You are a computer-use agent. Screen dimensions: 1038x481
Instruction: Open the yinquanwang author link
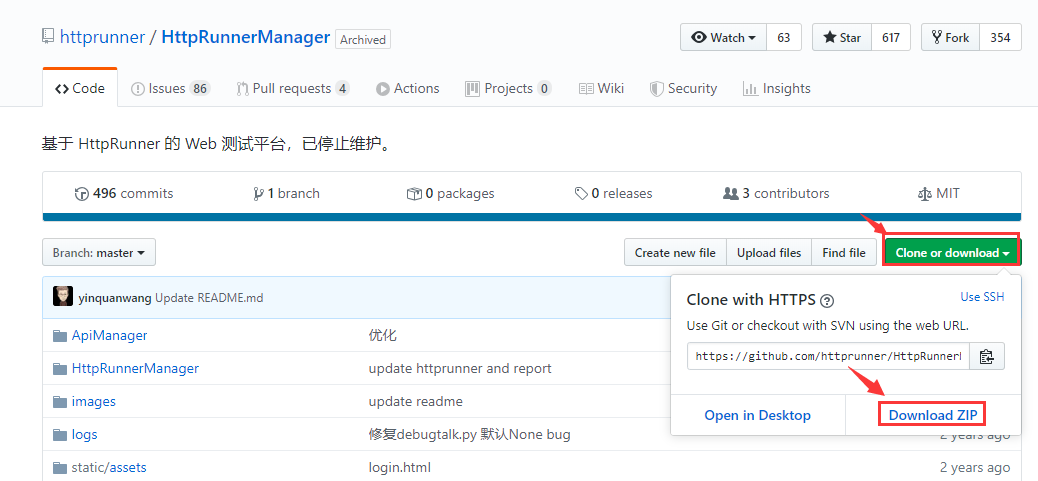point(115,298)
